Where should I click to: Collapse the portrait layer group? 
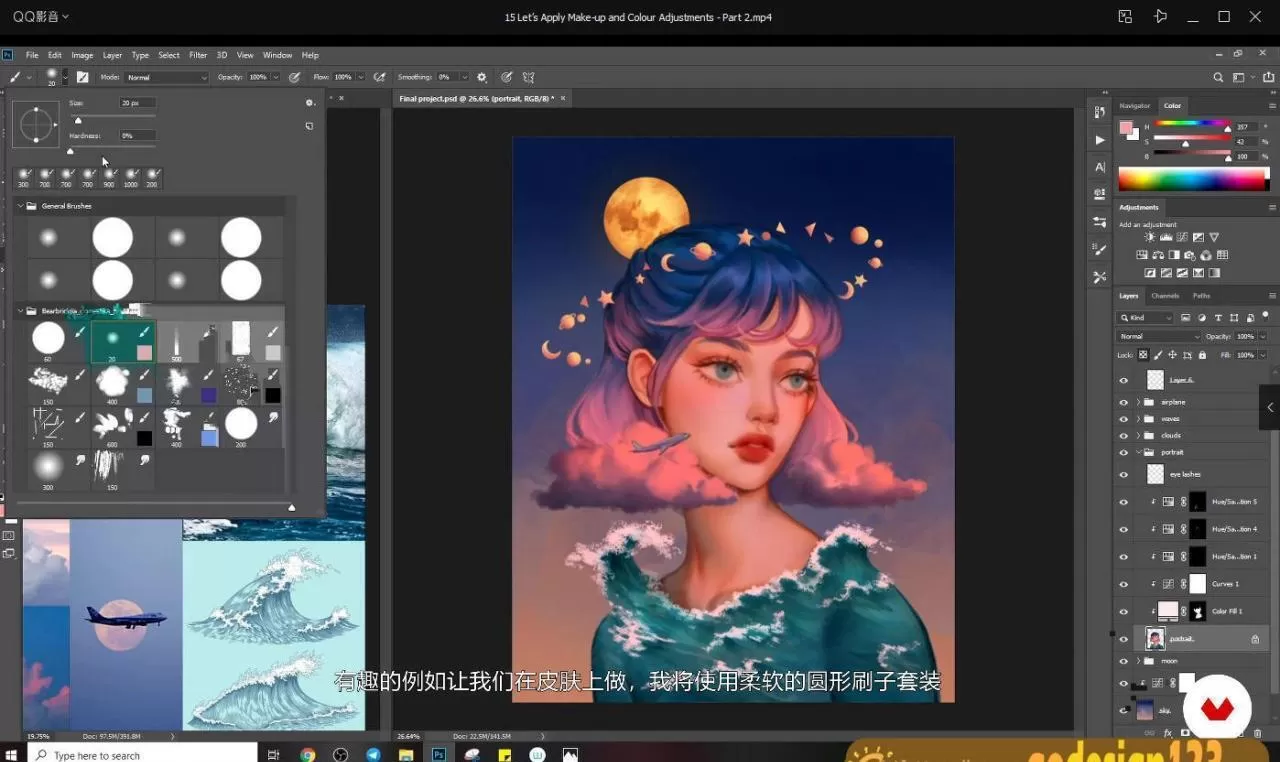click(1139, 452)
